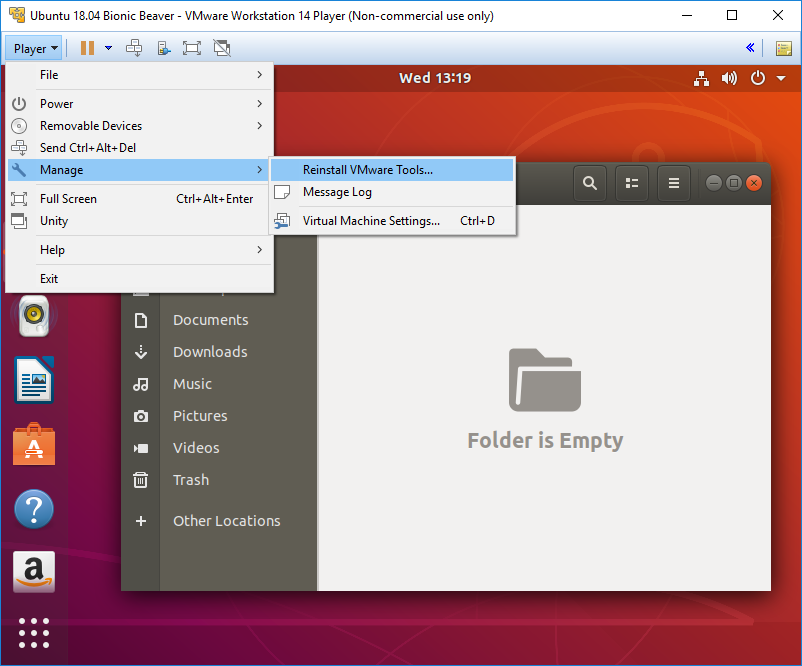The width and height of the screenshot is (802, 666).
Task: Open the Ubuntu system menu arrow
Action: point(781,78)
